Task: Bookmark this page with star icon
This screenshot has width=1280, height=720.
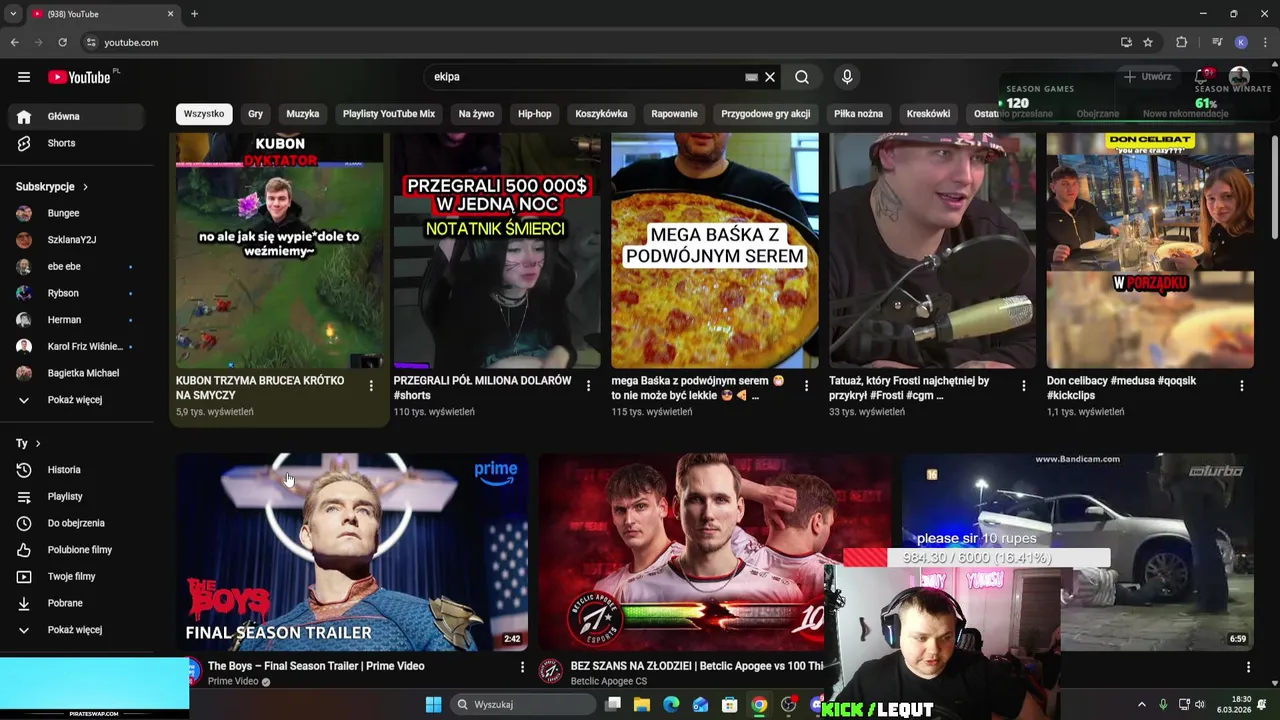Action: [x=1148, y=42]
